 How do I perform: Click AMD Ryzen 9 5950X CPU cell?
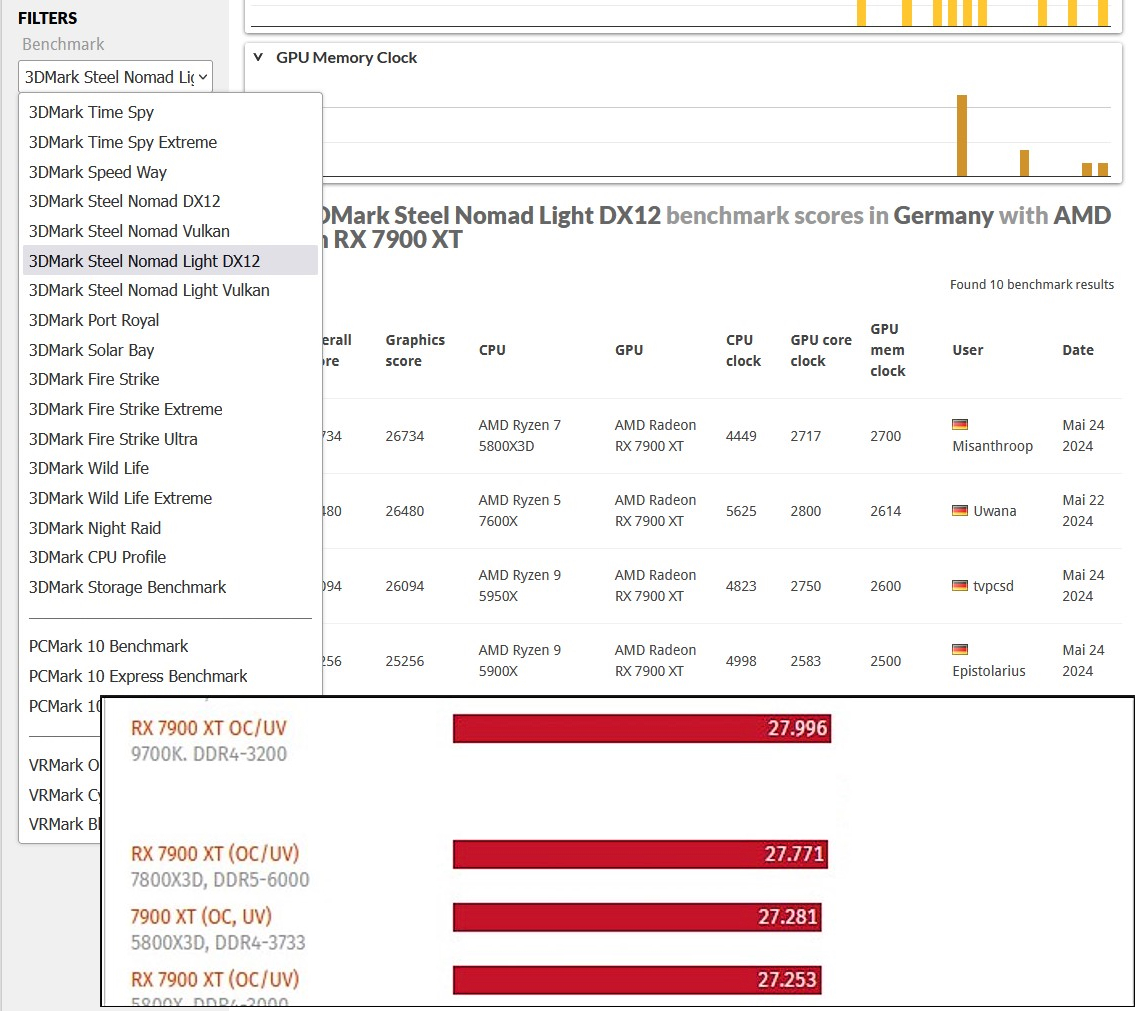(x=519, y=586)
